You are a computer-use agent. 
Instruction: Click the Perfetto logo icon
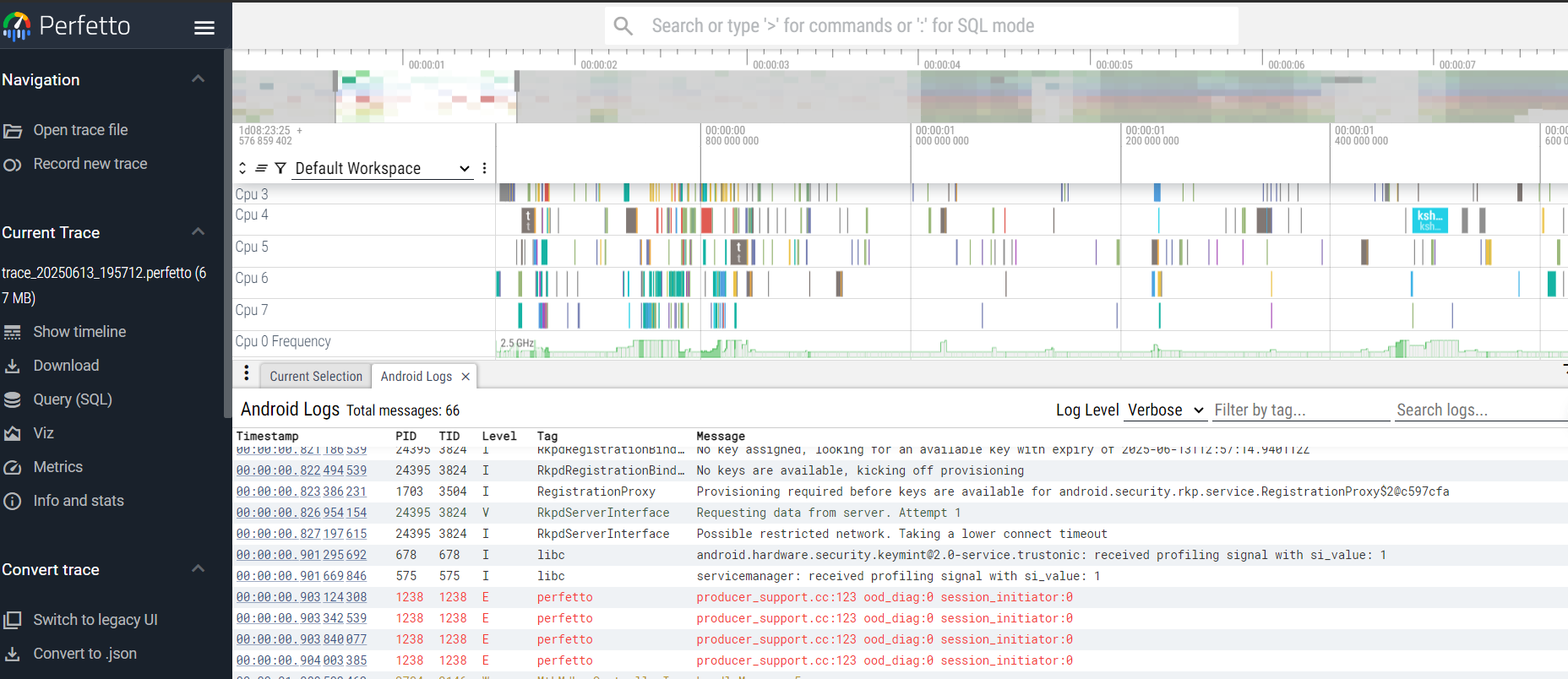tap(17, 26)
